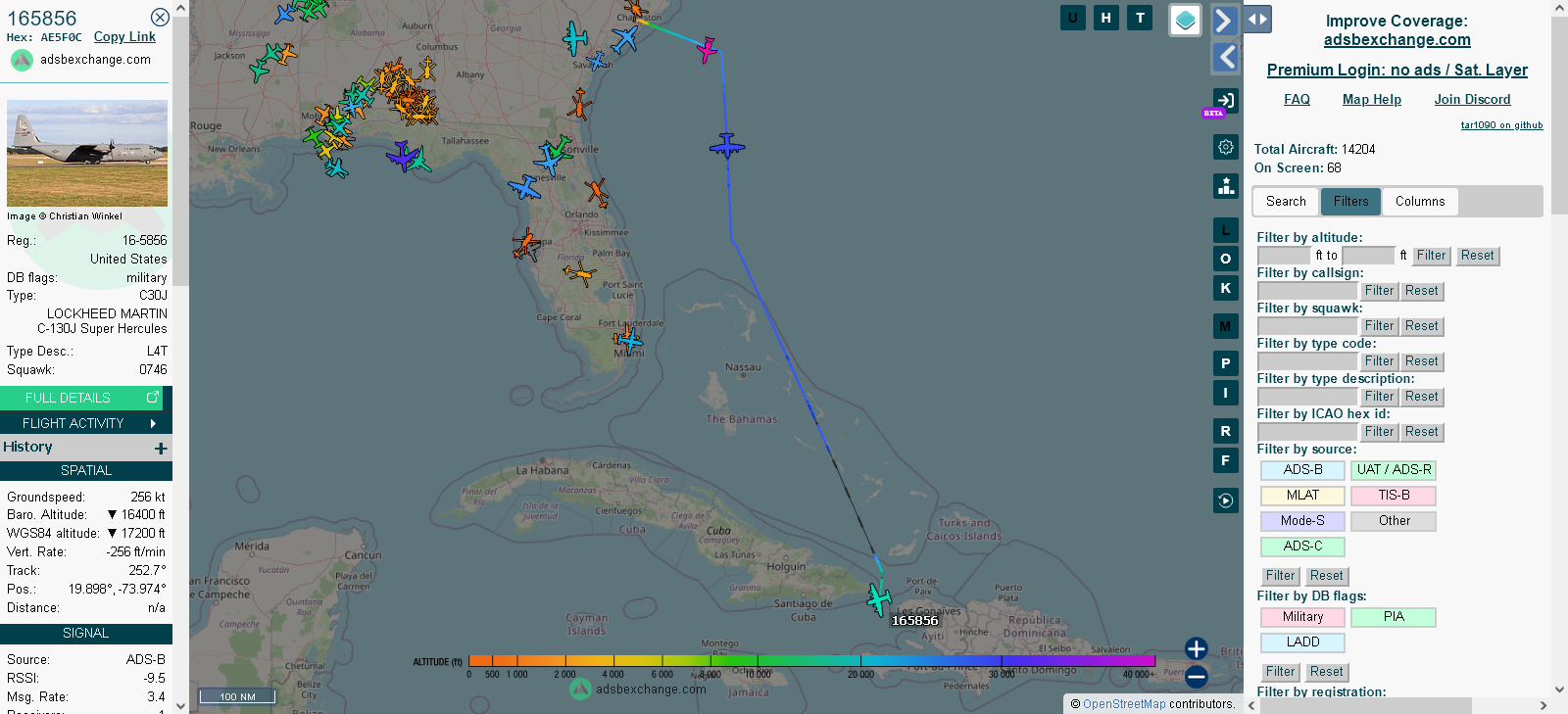Open the statistics podium icon
Image resolution: width=1568 pixels, height=714 pixels.
pyautogui.click(x=1226, y=186)
